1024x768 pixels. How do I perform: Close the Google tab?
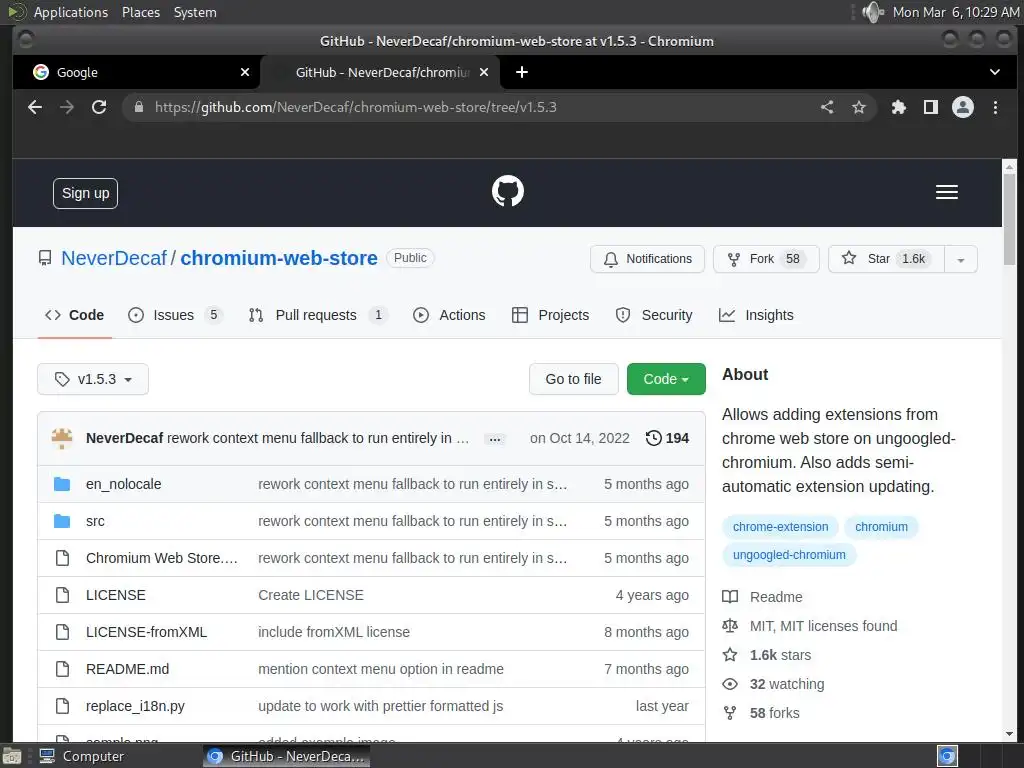click(x=245, y=72)
